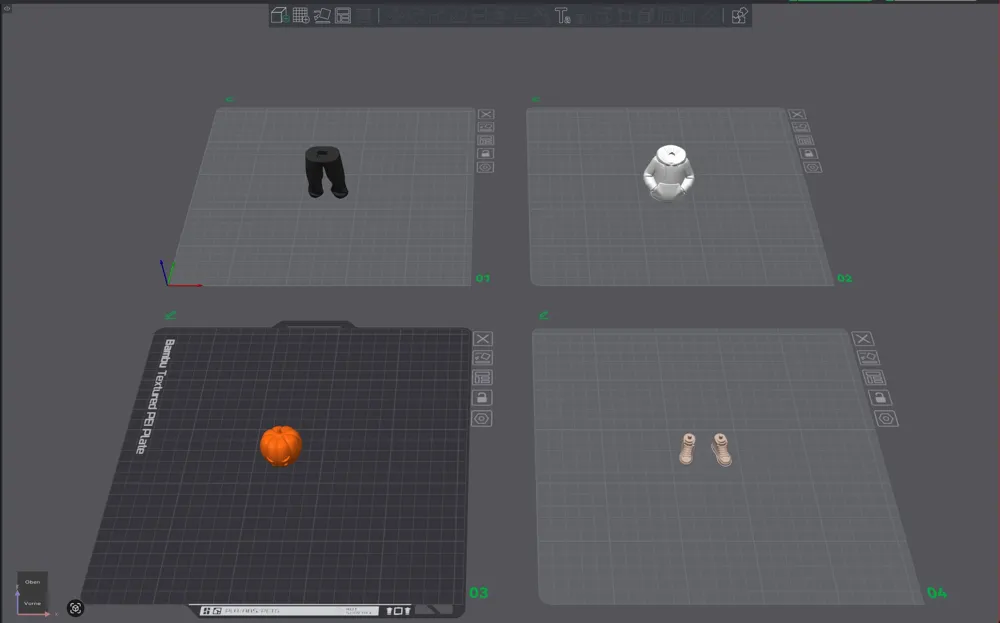Click the Bambu Textured PEI Plate label

(x=156, y=396)
